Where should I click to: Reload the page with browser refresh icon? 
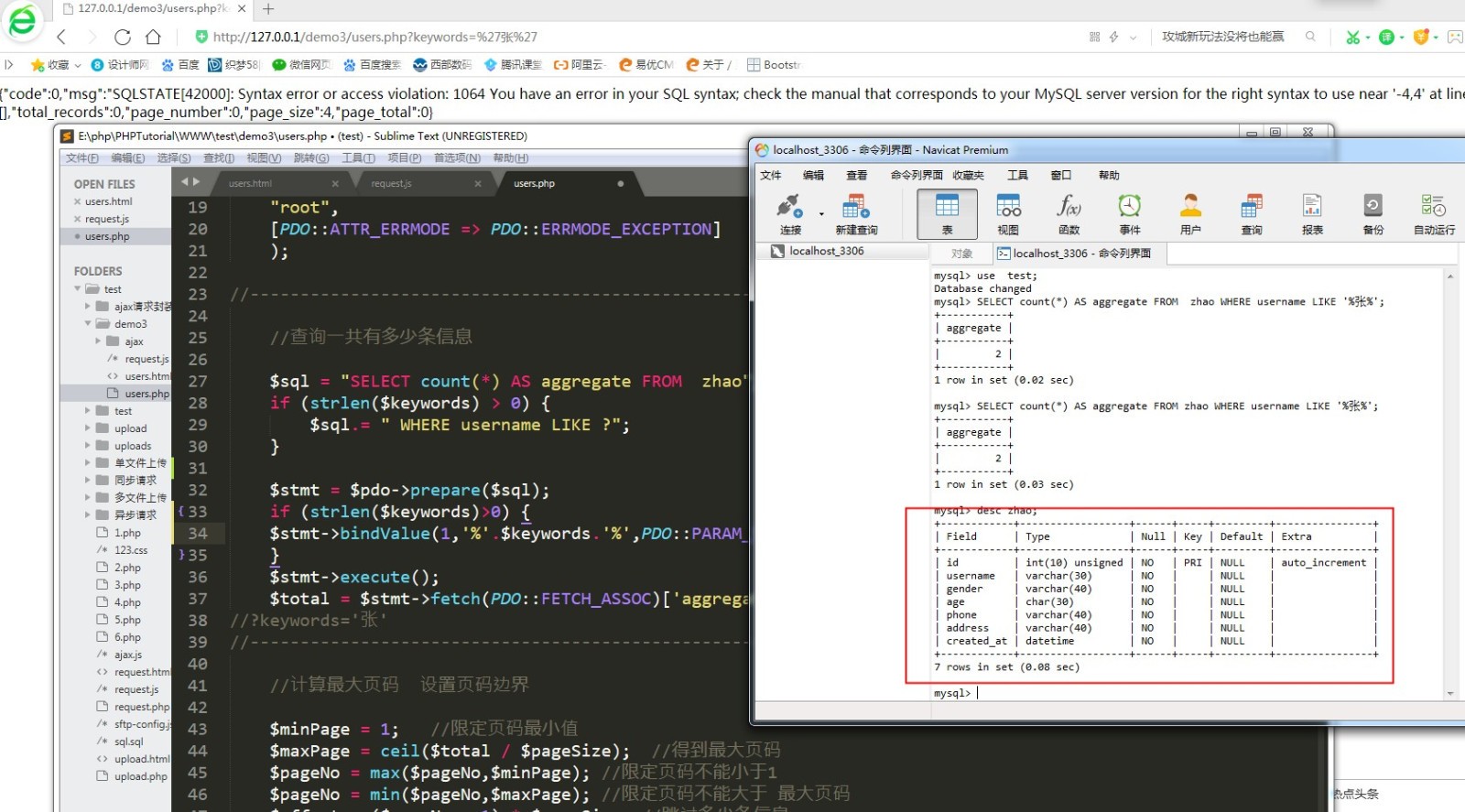pos(123,37)
